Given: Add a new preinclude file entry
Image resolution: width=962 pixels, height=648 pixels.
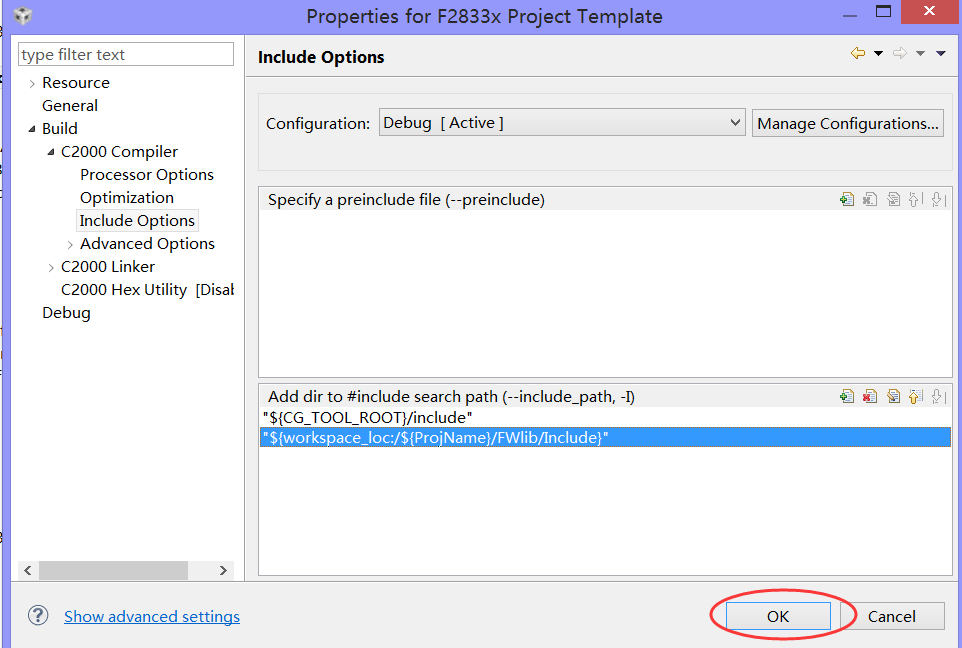Looking at the screenshot, I should (847, 200).
